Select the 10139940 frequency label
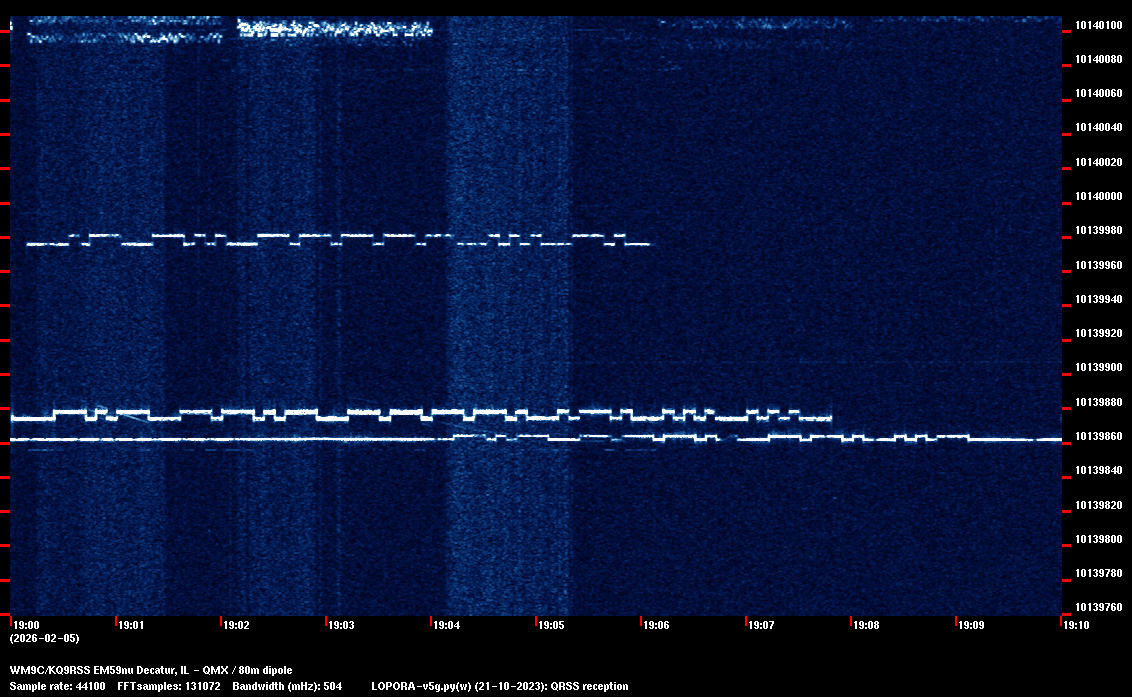 [1099, 299]
